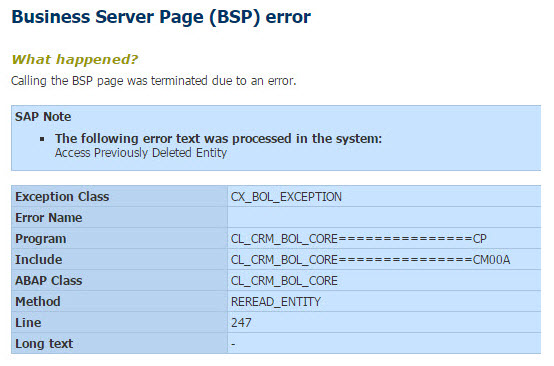Click the 'ABAP Class' row label
Image resolution: width=554 pixels, height=366 pixels.
pyautogui.click(x=49, y=281)
